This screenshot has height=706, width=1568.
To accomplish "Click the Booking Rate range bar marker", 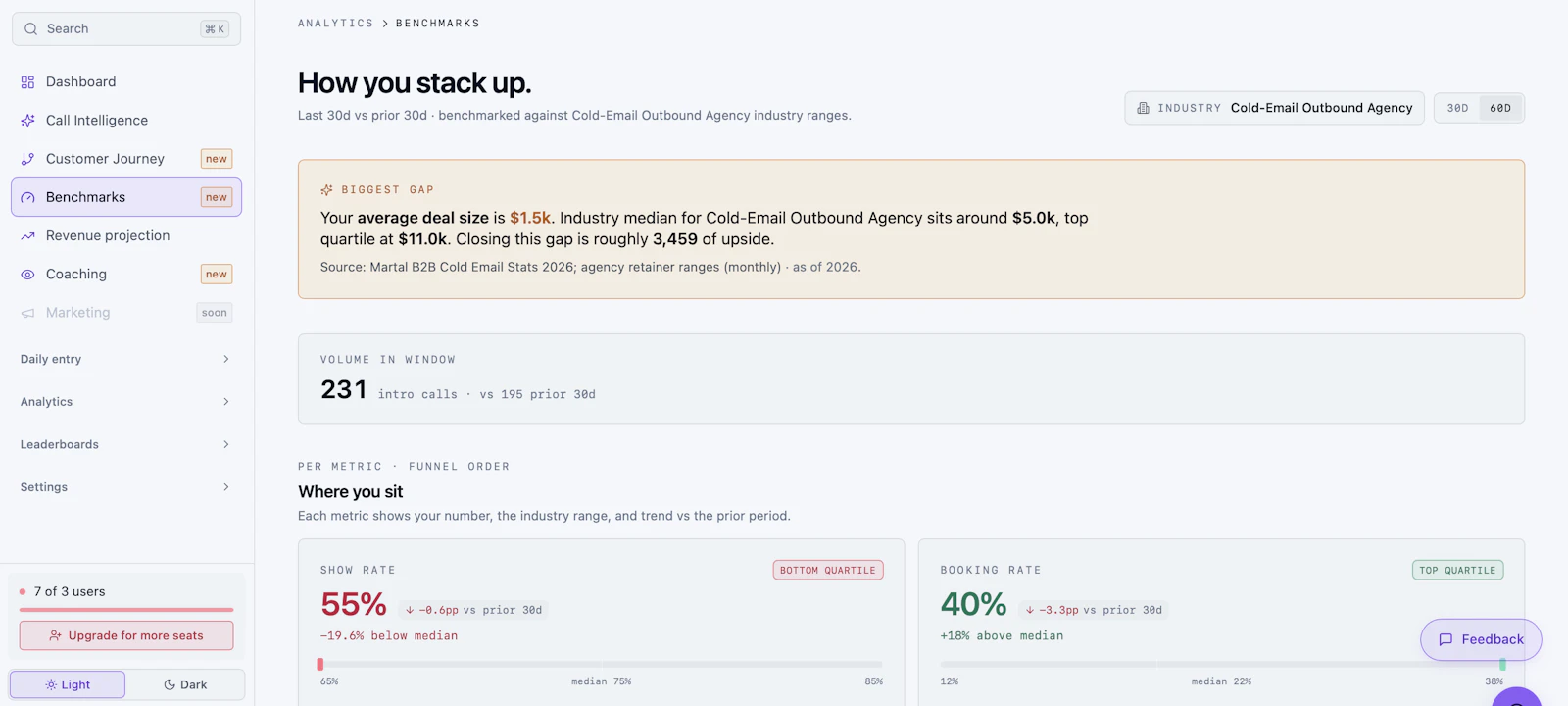I will click(x=1502, y=665).
